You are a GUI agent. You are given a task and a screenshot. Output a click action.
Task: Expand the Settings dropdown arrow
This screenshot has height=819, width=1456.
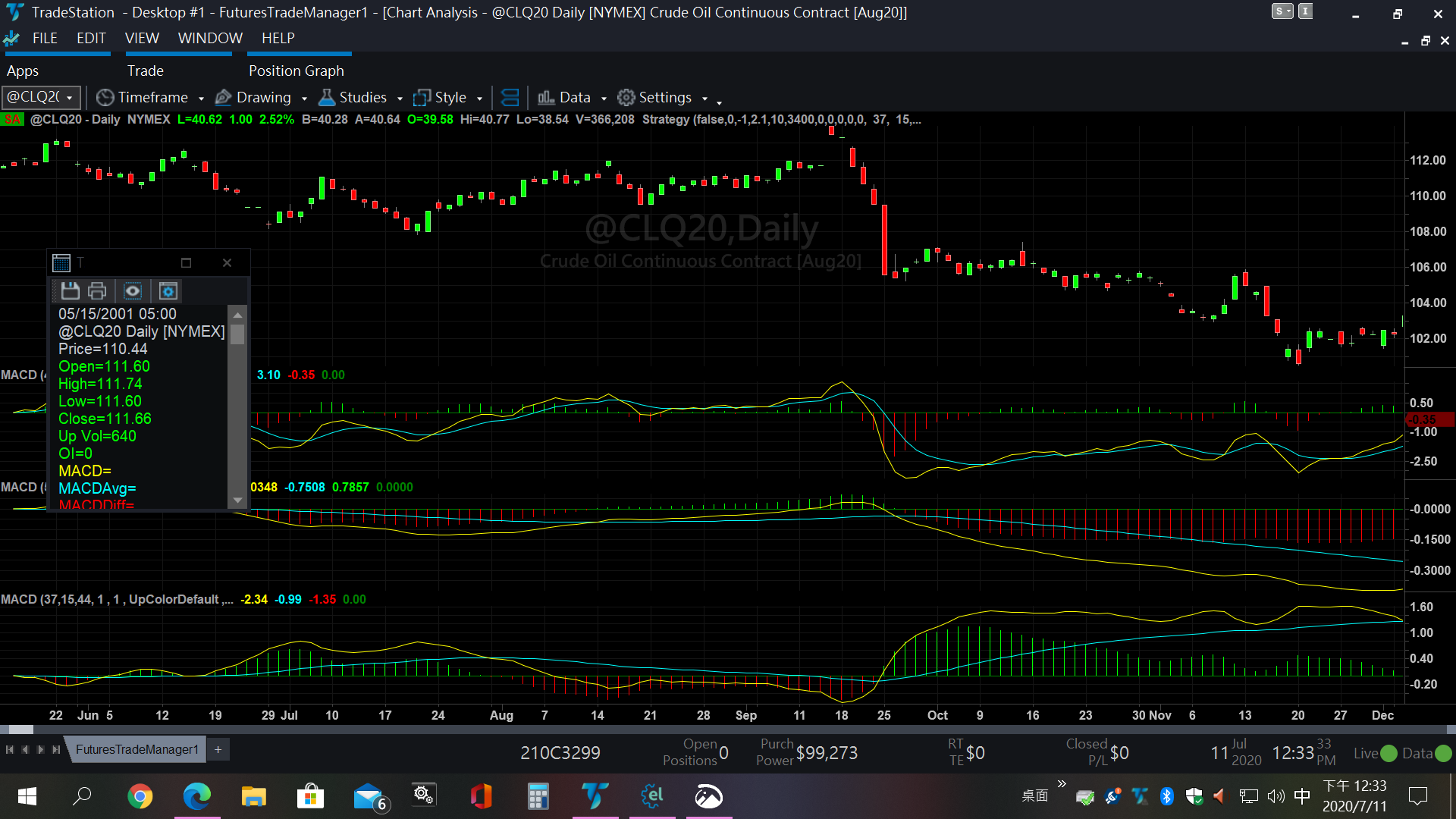coord(704,98)
